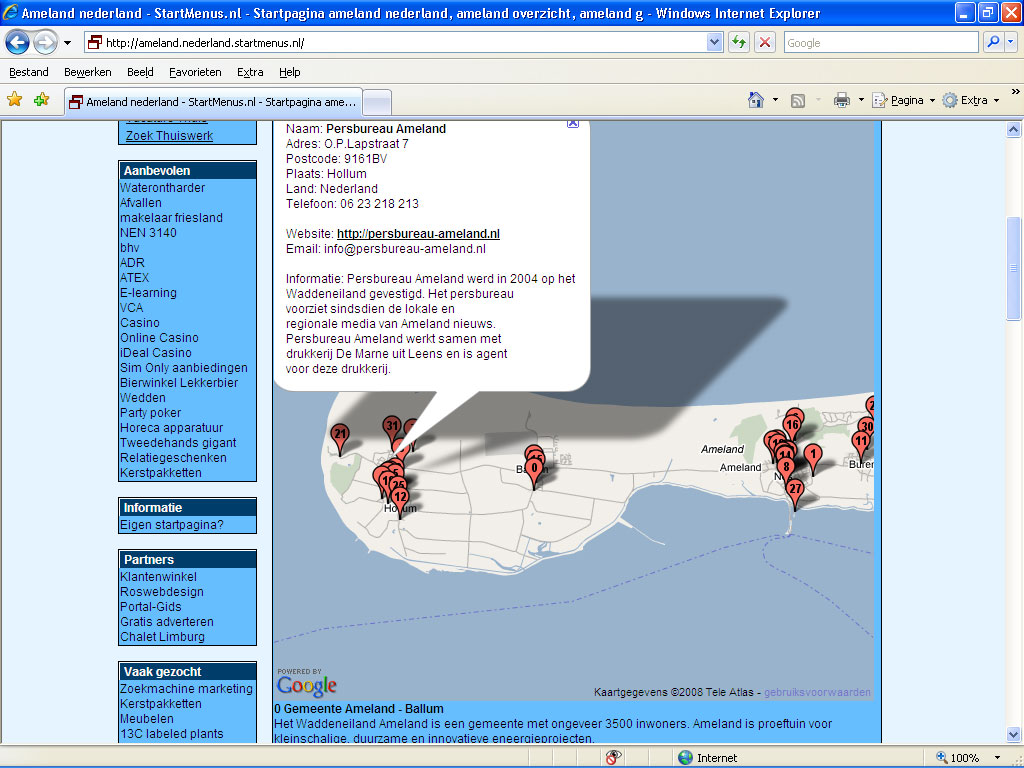The image size is (1024, 768).
Task: Click the privacy report eye icon in status bar
Action: click(613, 758)
